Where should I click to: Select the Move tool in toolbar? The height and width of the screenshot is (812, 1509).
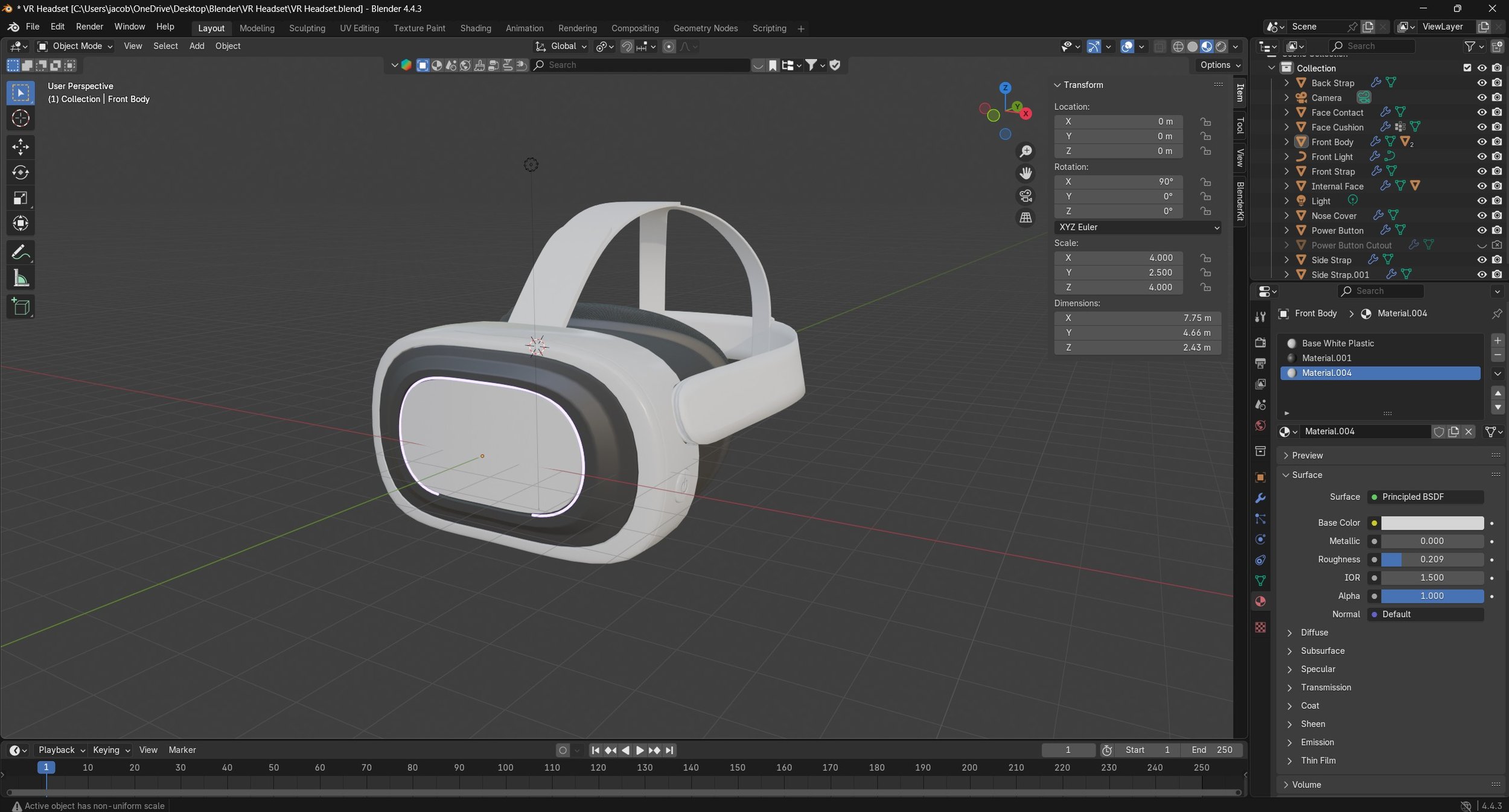21,147
